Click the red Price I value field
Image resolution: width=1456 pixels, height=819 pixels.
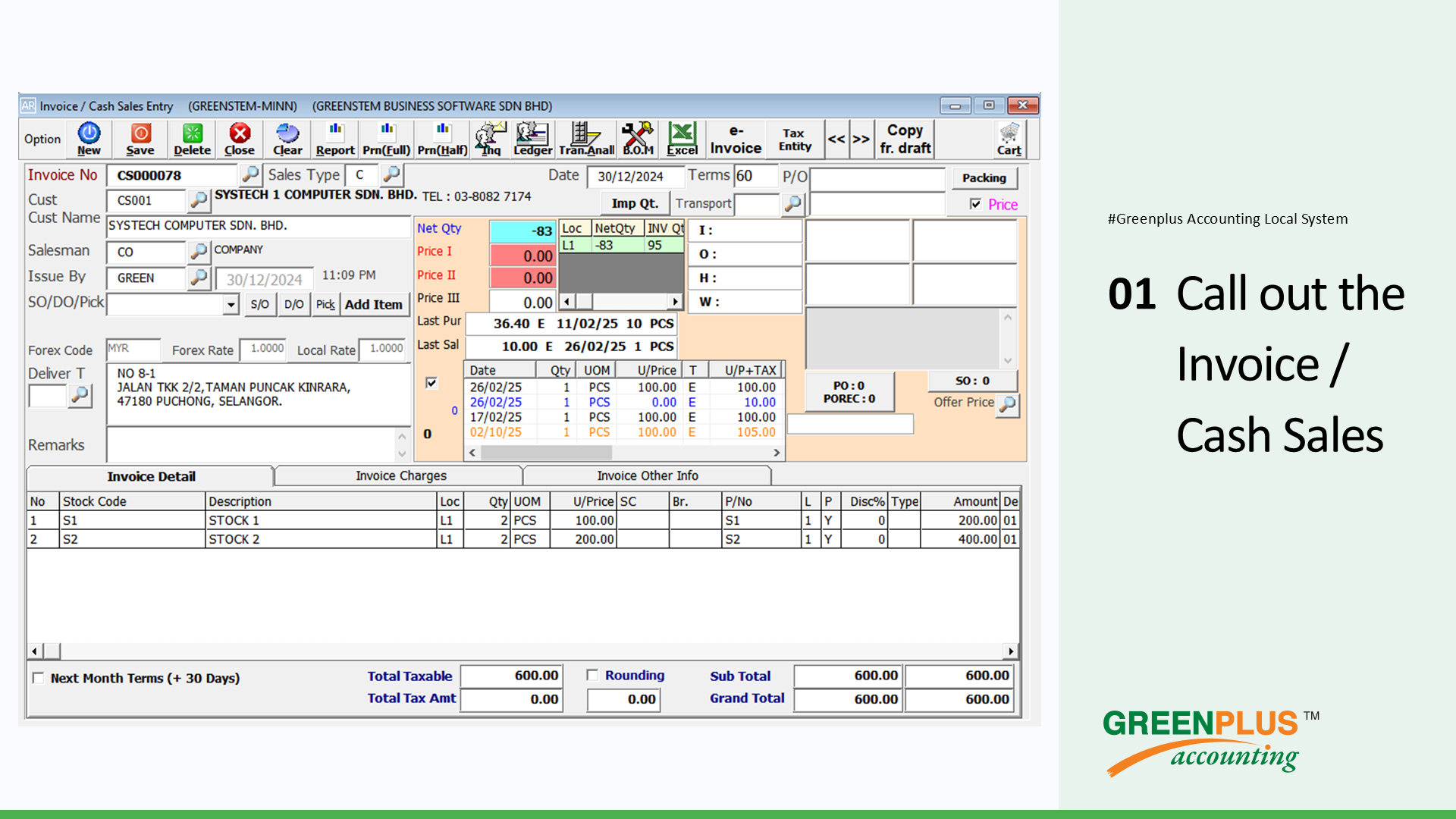522,256
